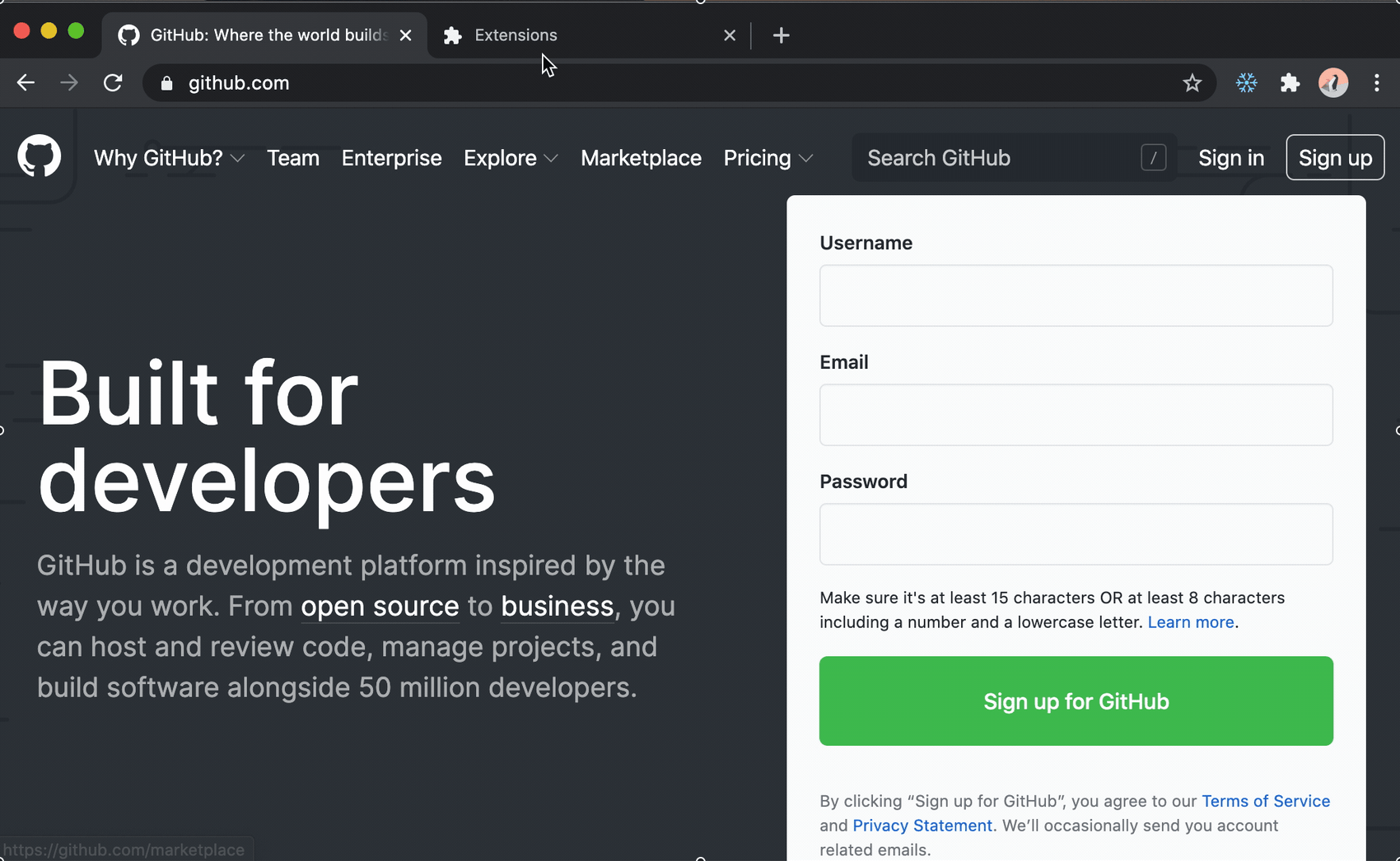Viewport: 1400px width, 861px height.
Task: Click into the Email field
Action: pos(1076,415)
